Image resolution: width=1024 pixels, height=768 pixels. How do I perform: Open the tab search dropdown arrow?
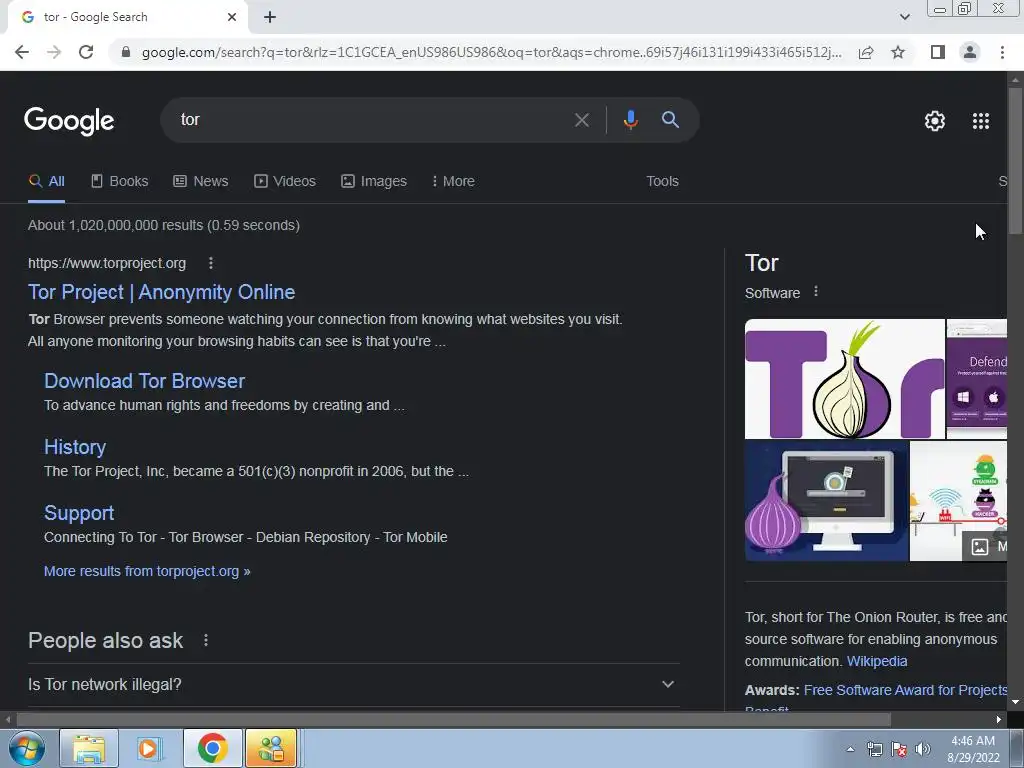click(904, 17)
